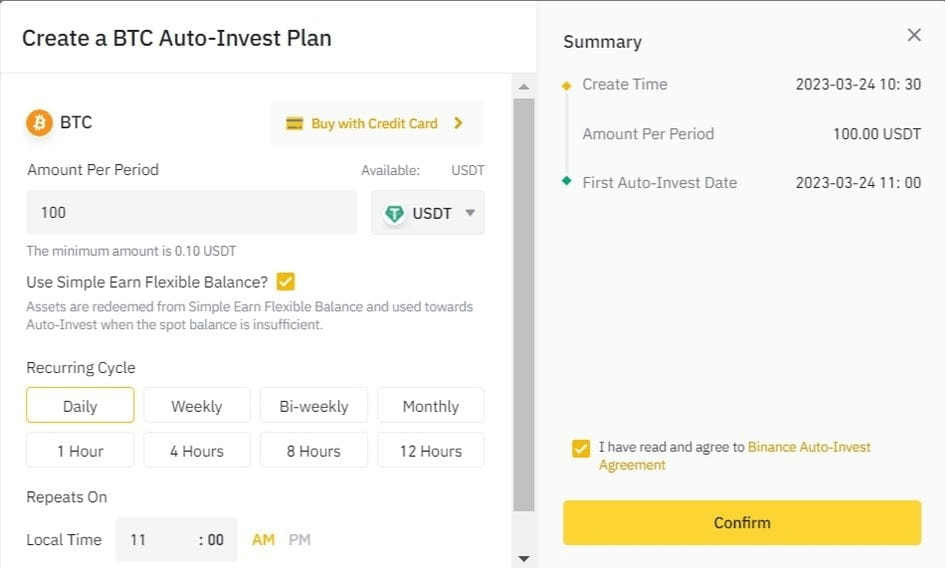The image size is (950, 574).
Task: Click the Buy with Credit Card button
Action: tap(375, 123)
